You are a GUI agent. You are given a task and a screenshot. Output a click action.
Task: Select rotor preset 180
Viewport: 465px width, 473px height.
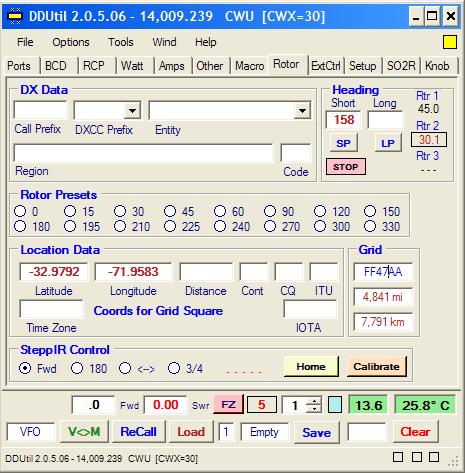click(x=20, y=226)
